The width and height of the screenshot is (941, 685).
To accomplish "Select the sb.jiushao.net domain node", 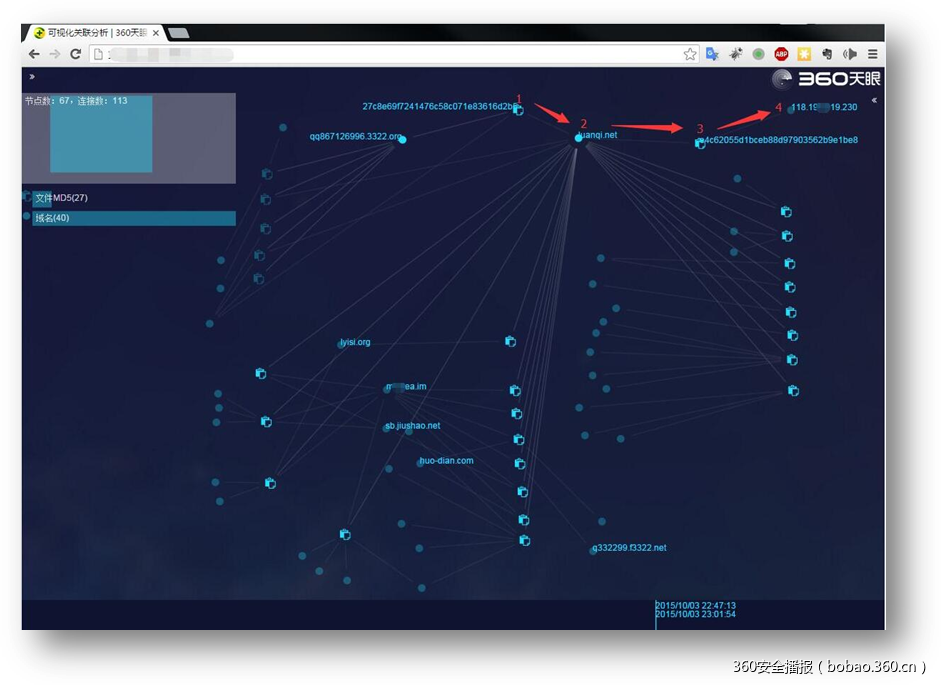I will pyautogui.click(x=388, y=427).
